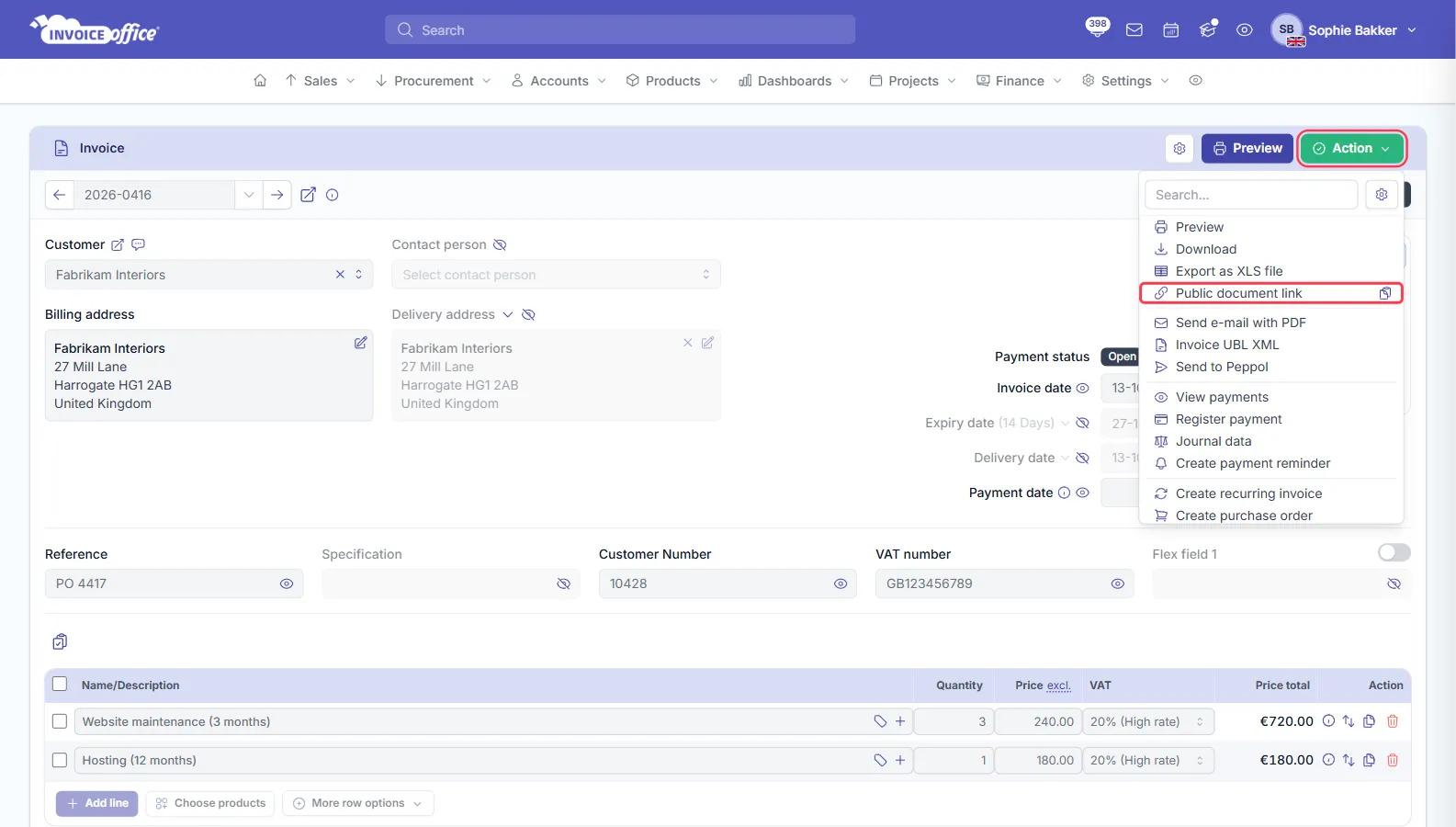Tick the Website maintenance row checkbox
This screenshot has height=827, width=1456.
tap(60, 721)
